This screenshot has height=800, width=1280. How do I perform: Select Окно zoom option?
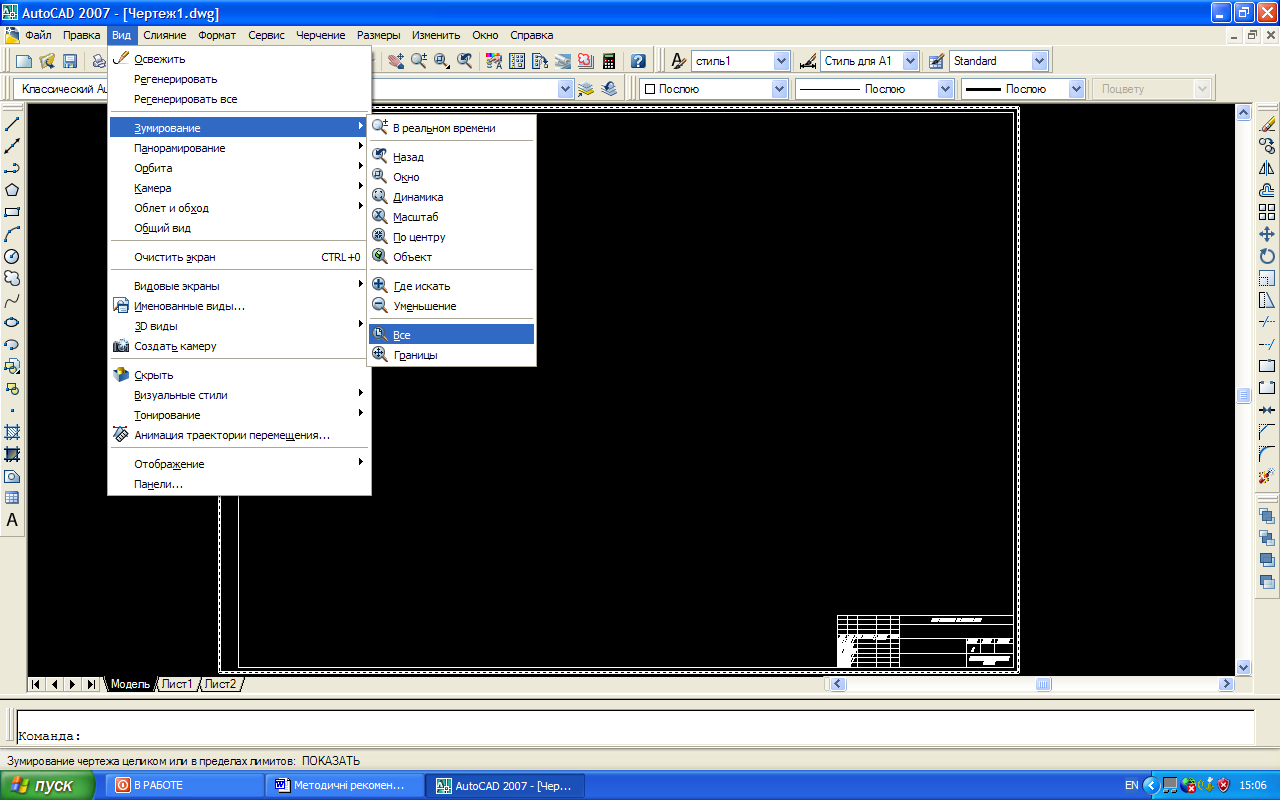(452, 177)
